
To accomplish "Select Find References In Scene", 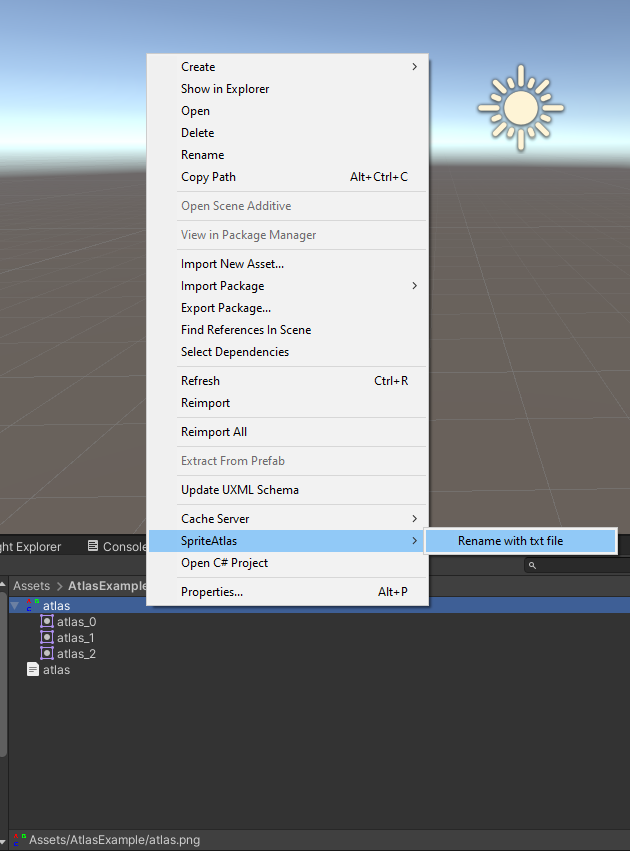I will [x=288, y=330].
